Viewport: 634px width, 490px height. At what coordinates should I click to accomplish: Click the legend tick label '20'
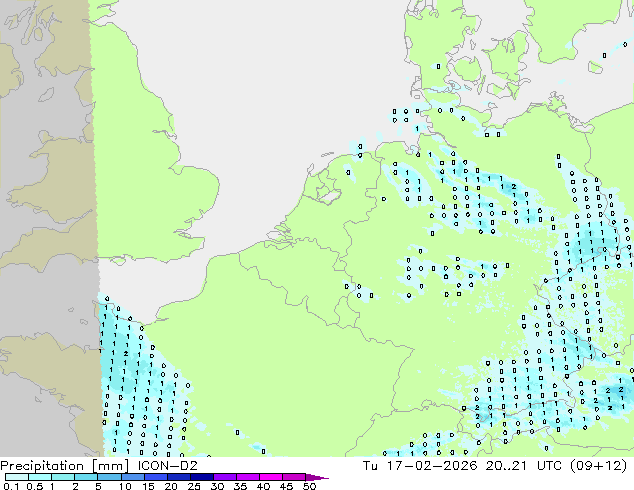(171, 486)
